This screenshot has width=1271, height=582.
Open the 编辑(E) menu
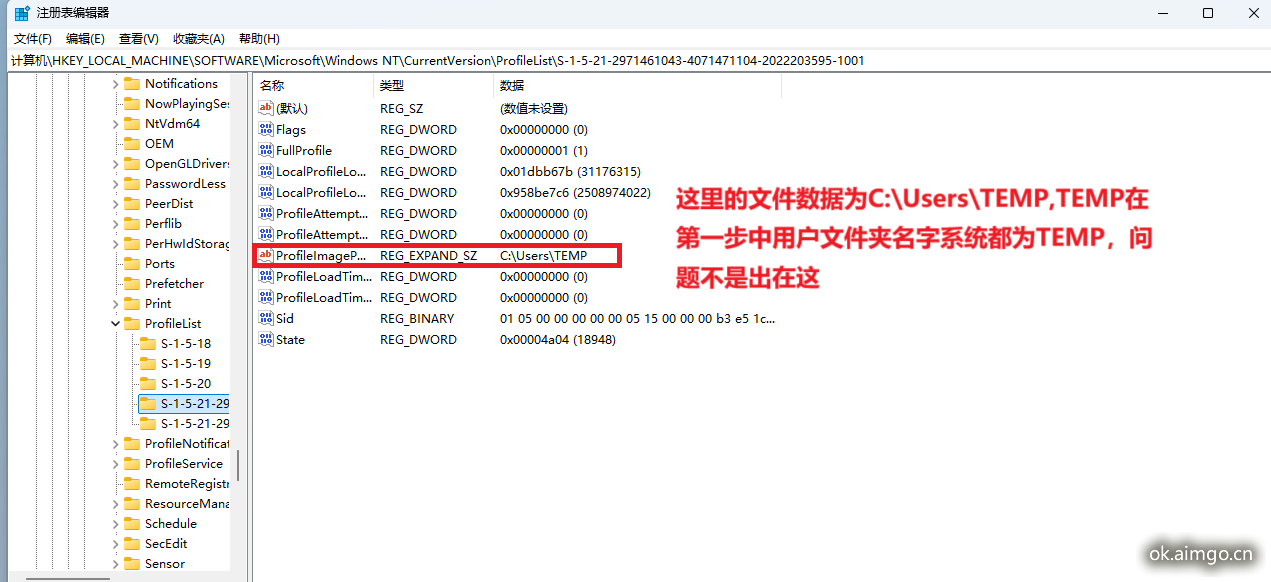[x=85, y=39]
